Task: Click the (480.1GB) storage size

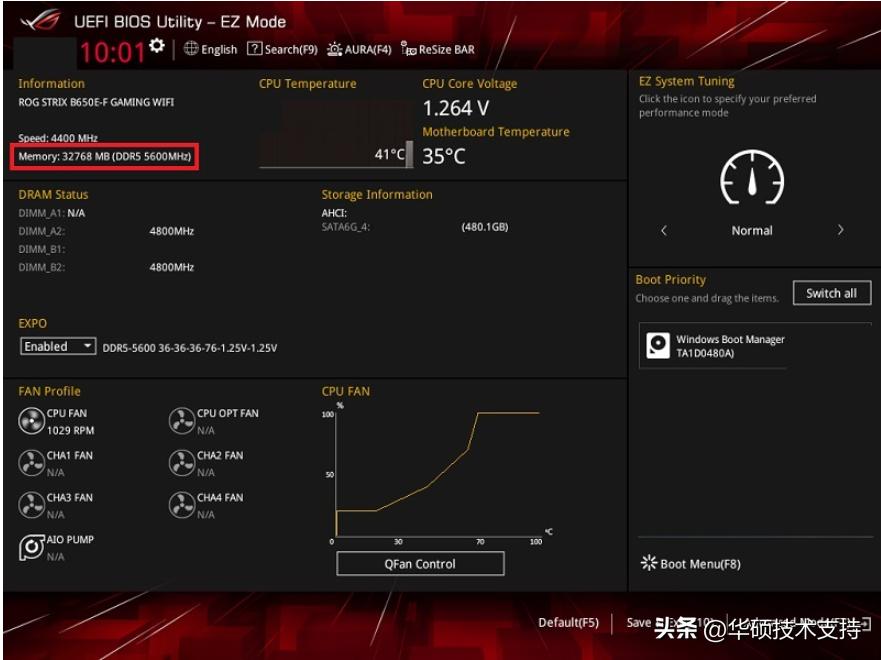Action: [485, 227]
